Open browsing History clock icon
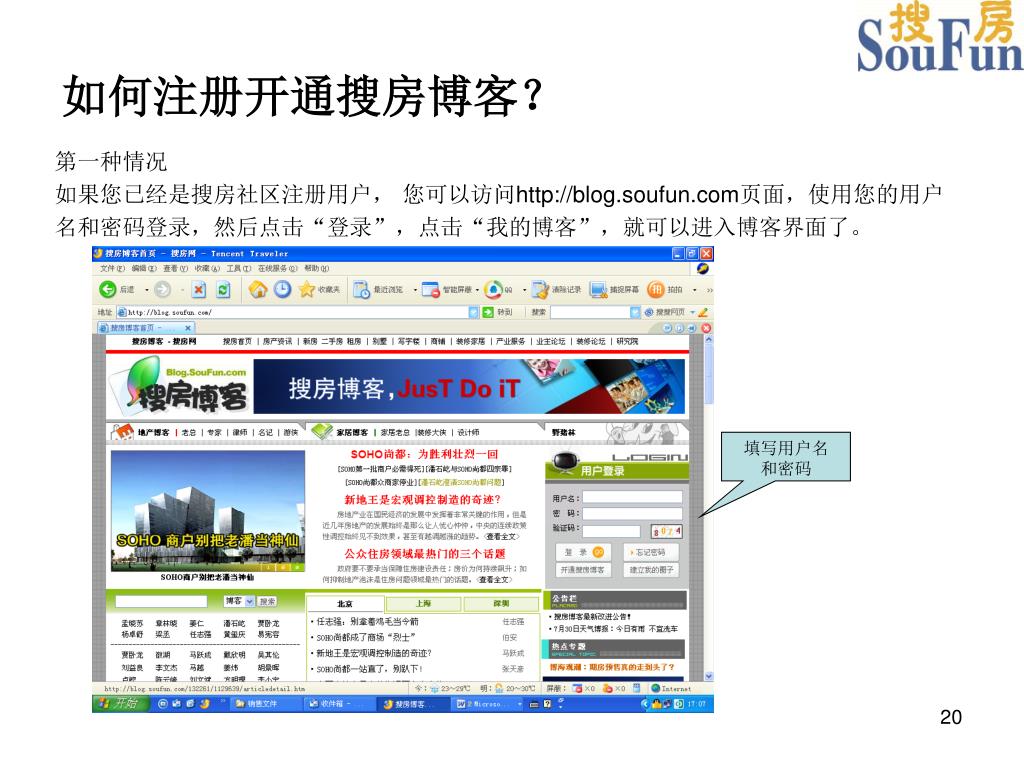 pos(282,289)
